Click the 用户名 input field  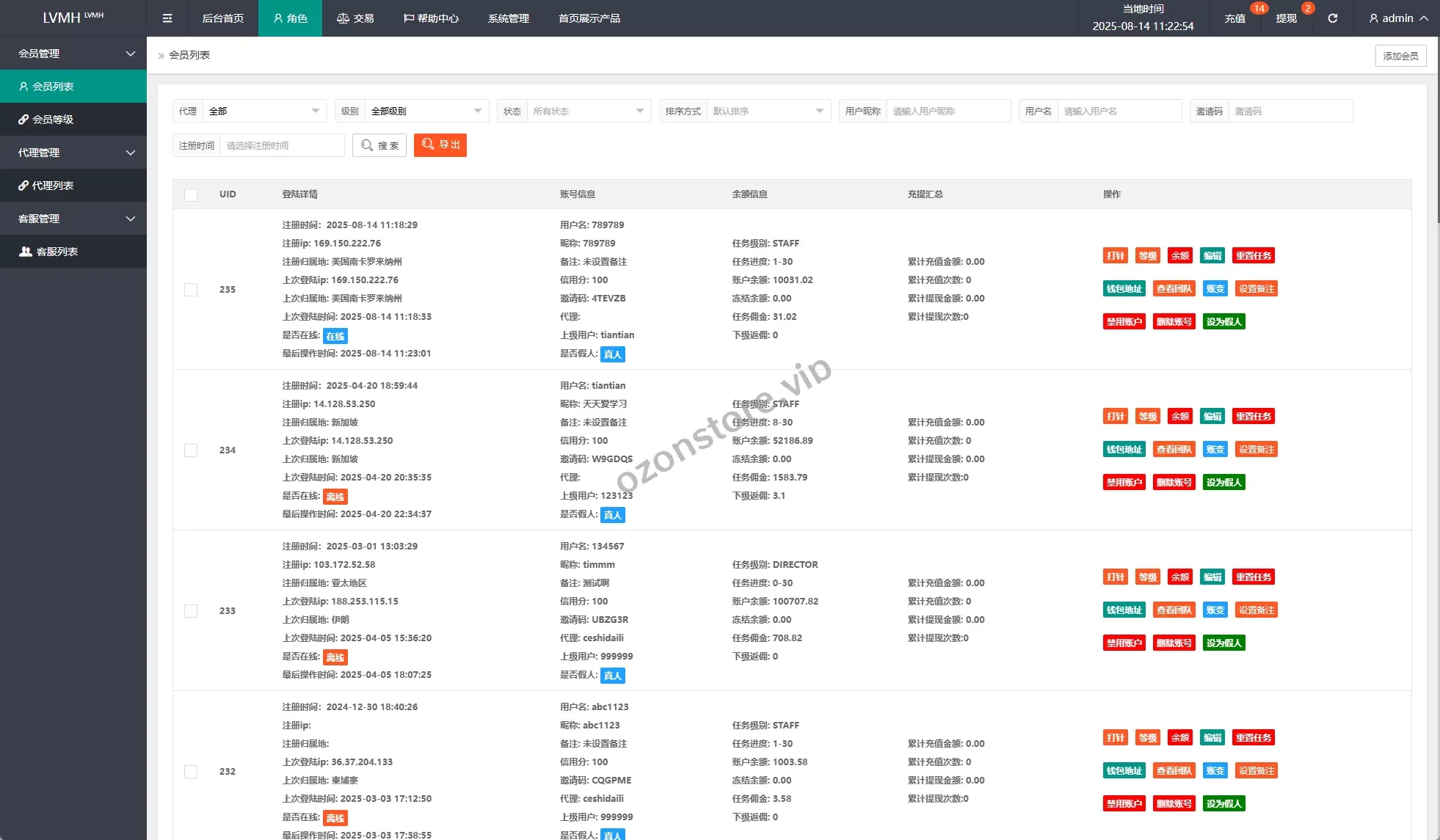[1119, 112]
